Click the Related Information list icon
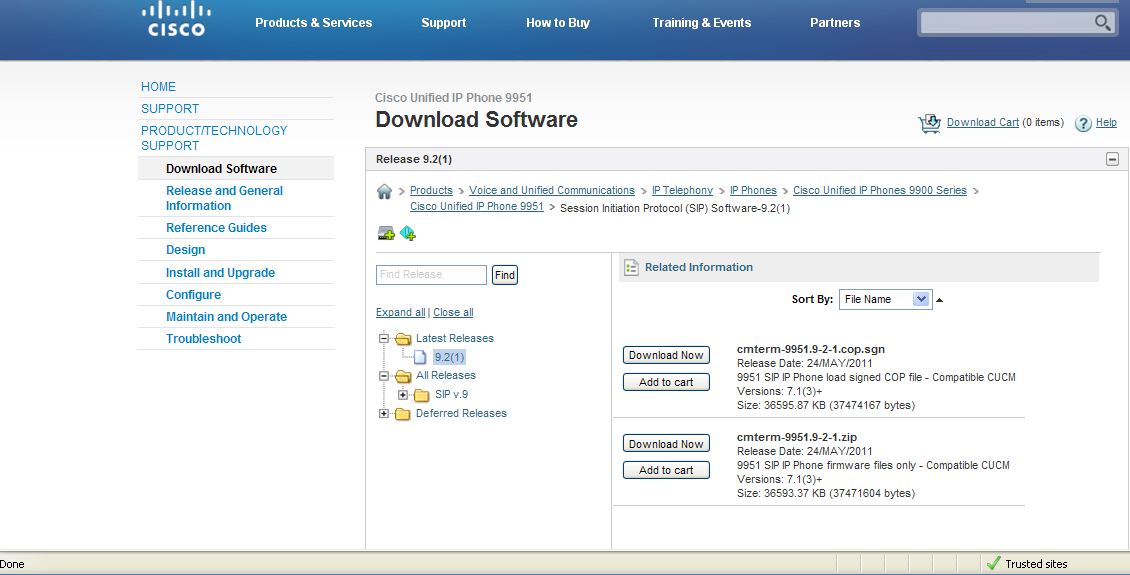 tap(631, 267)
